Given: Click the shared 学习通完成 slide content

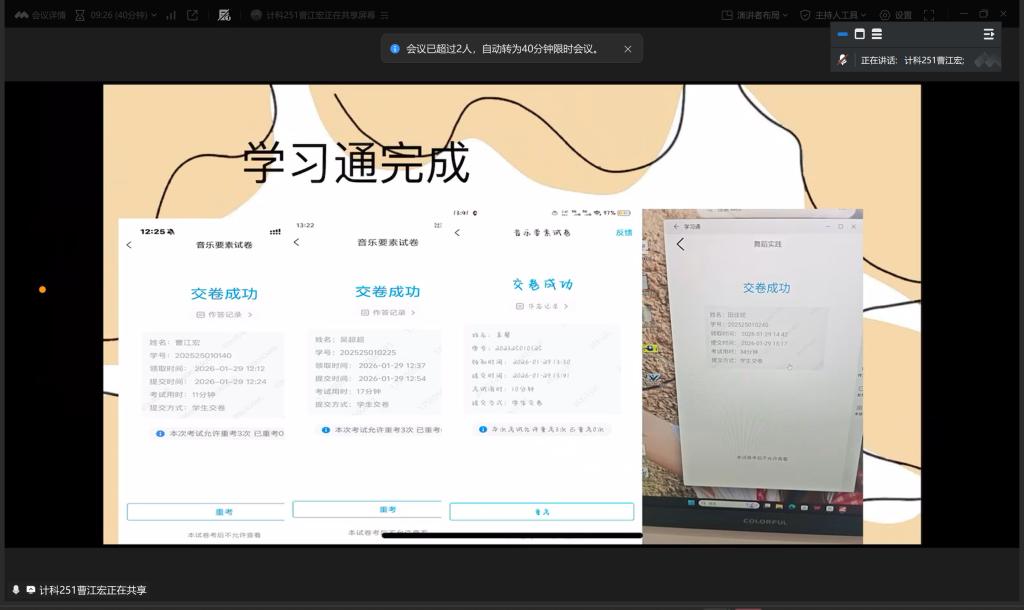Looking at the screenshot, I should 511,314.
